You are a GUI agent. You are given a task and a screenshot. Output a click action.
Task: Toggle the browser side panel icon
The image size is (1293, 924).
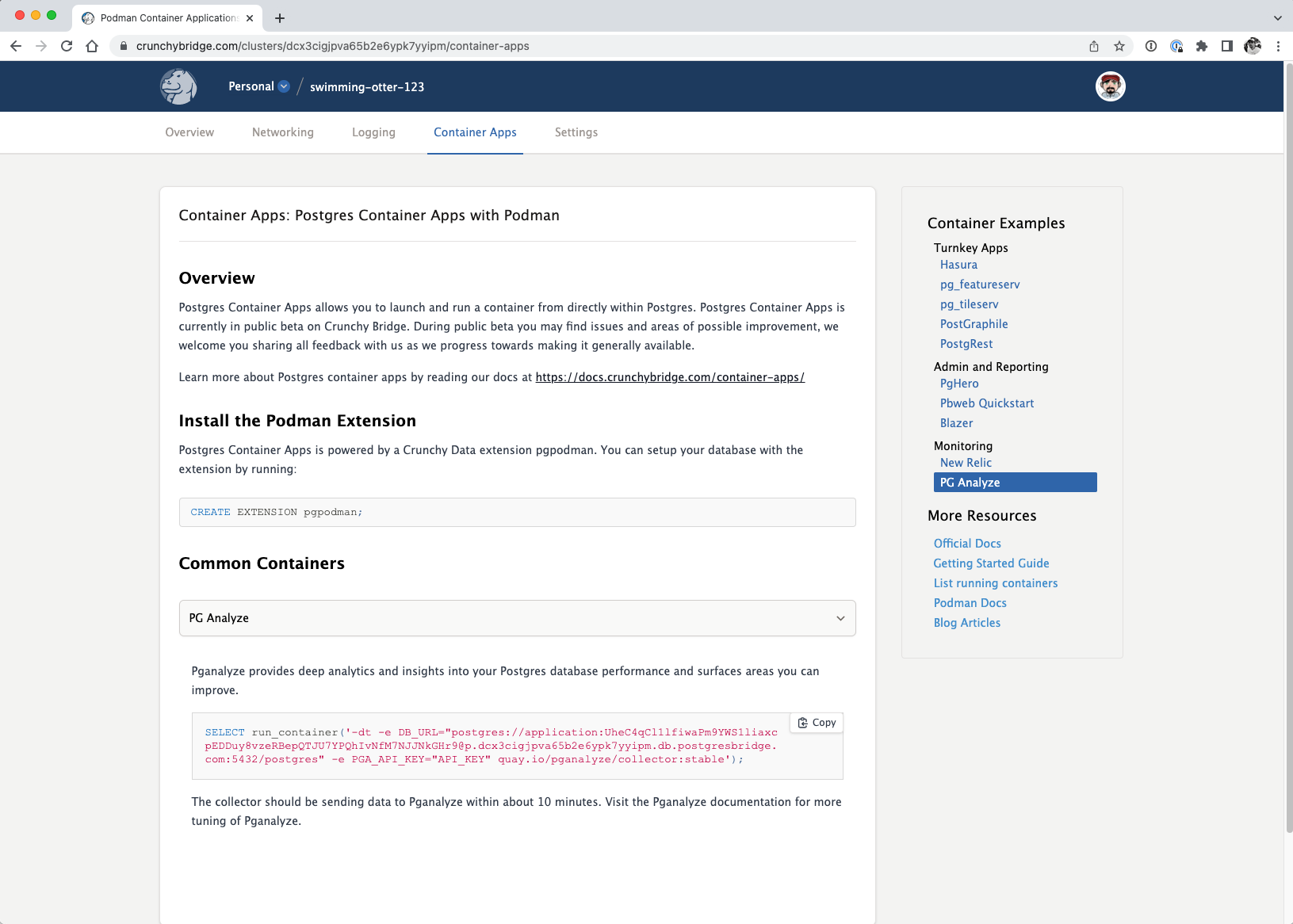(1227, 46)
